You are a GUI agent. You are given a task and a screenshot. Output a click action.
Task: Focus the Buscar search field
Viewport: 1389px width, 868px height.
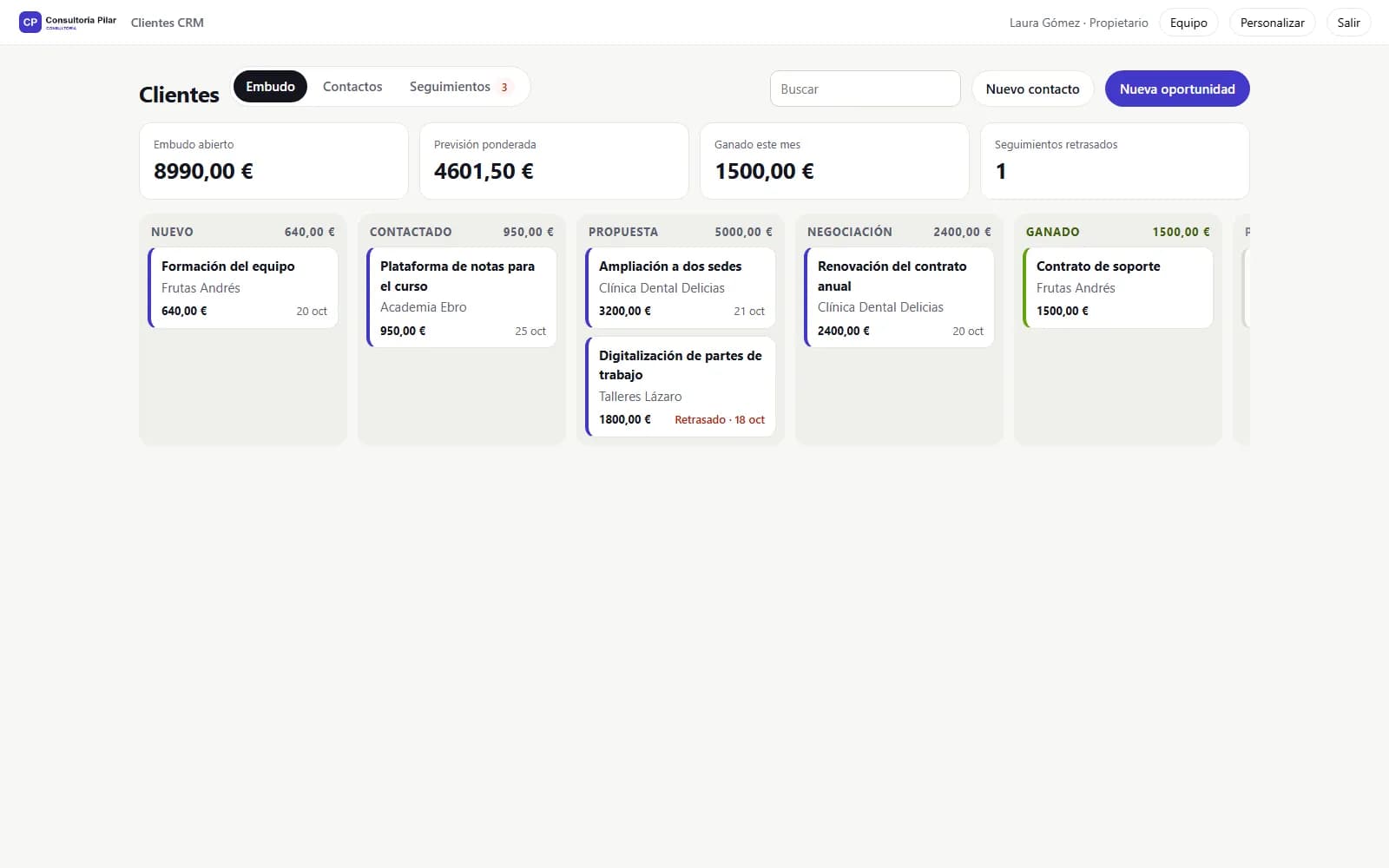tap(865, 89)
